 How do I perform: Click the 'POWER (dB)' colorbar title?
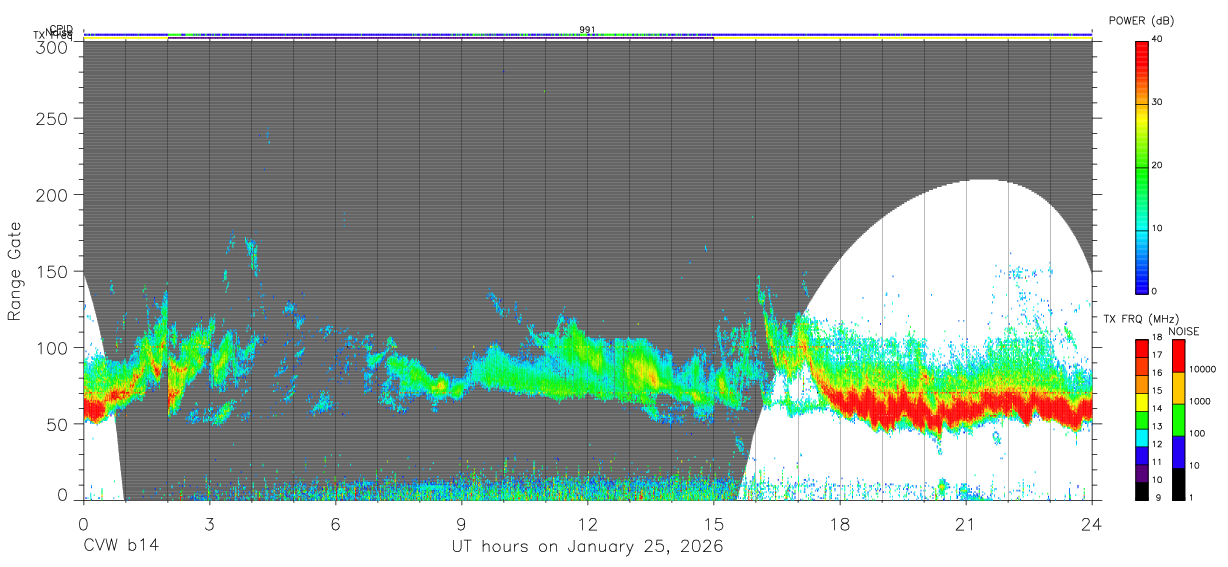[1142, 21]
